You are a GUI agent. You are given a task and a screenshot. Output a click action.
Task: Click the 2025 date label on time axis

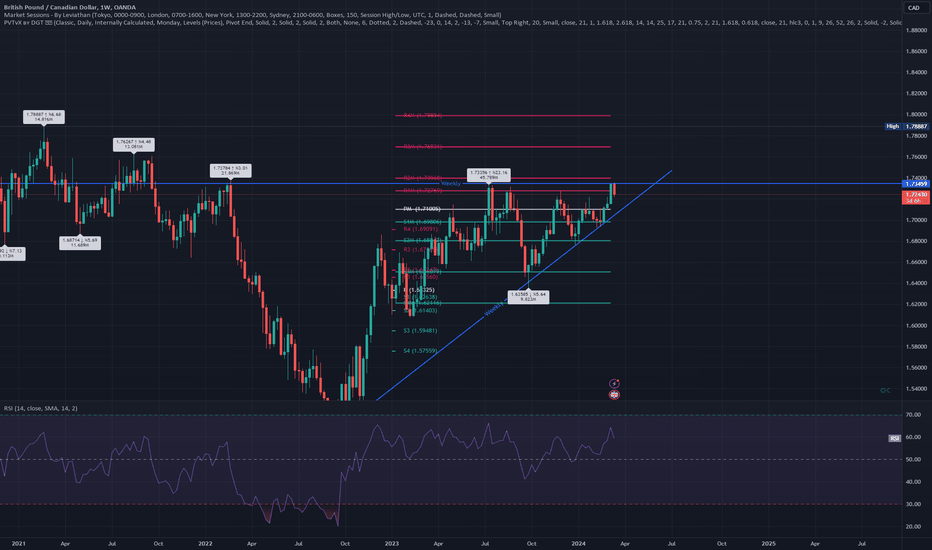coord(769,543)
